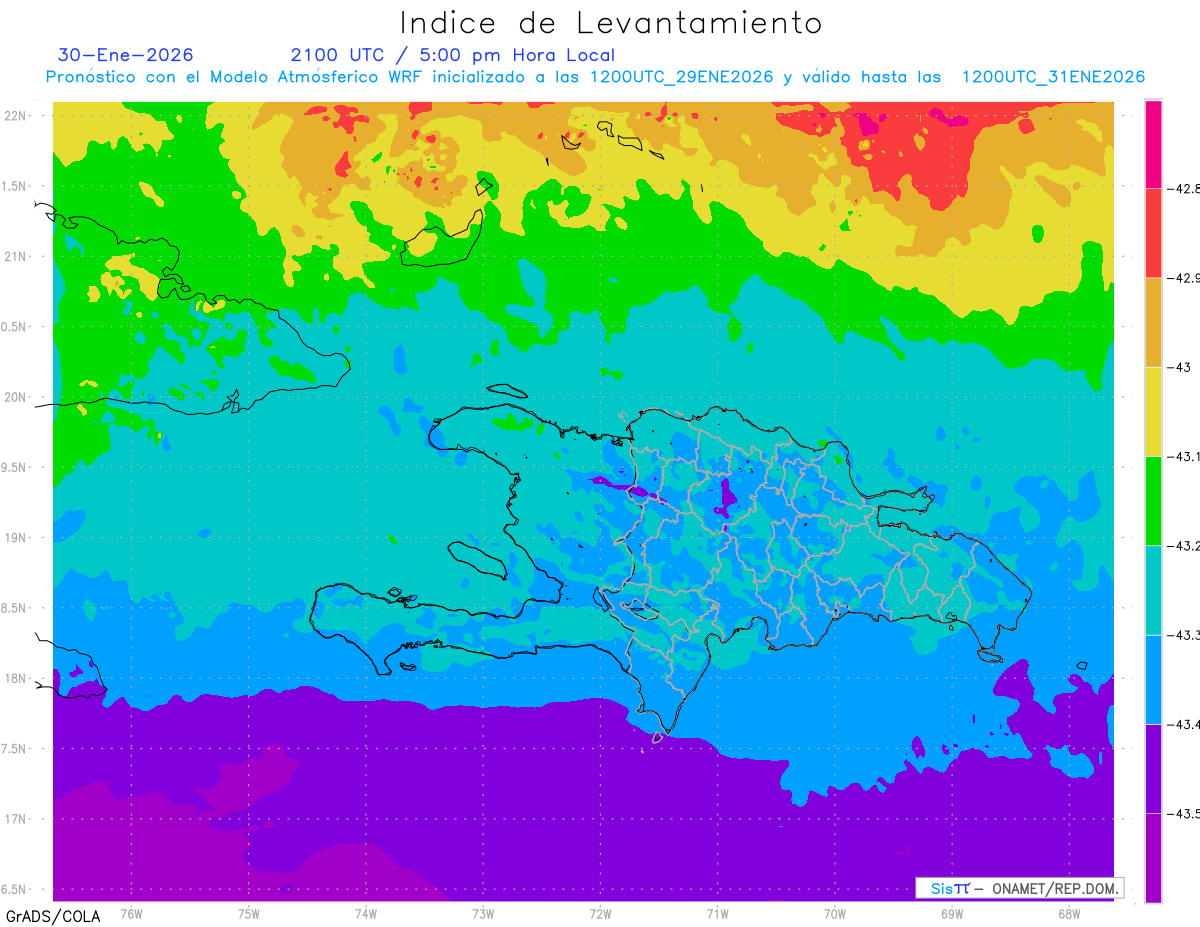Pick the blue legend color swatch

click(x=1153, y=679)
